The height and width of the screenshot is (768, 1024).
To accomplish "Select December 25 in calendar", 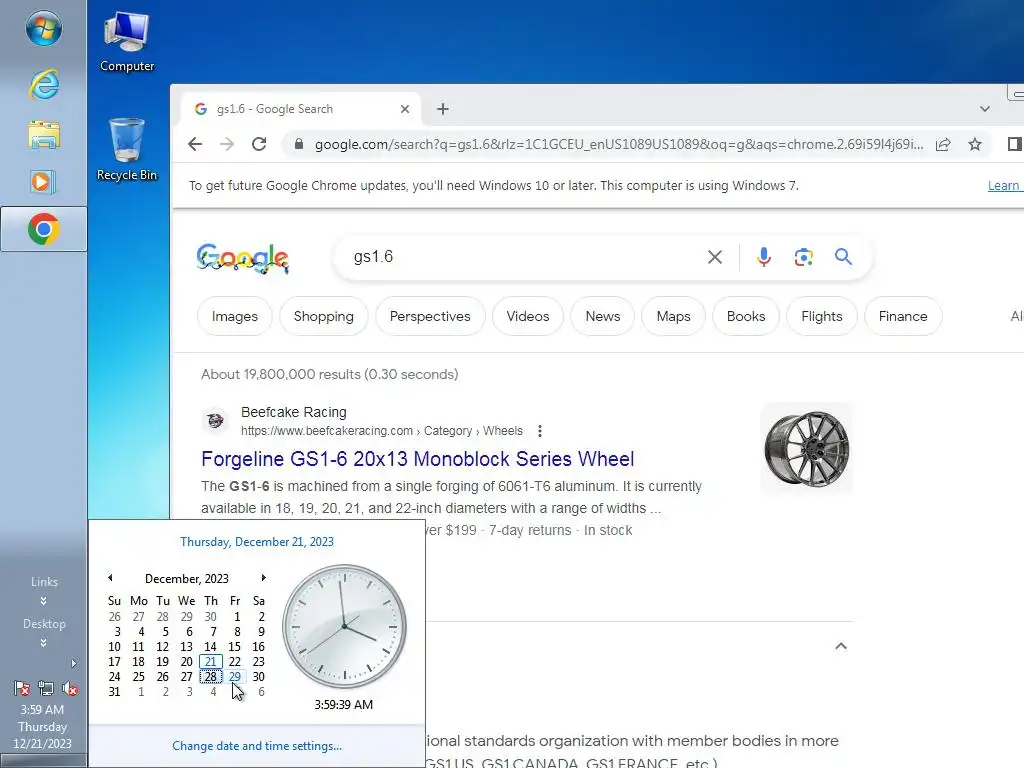I will coord(138,677).
